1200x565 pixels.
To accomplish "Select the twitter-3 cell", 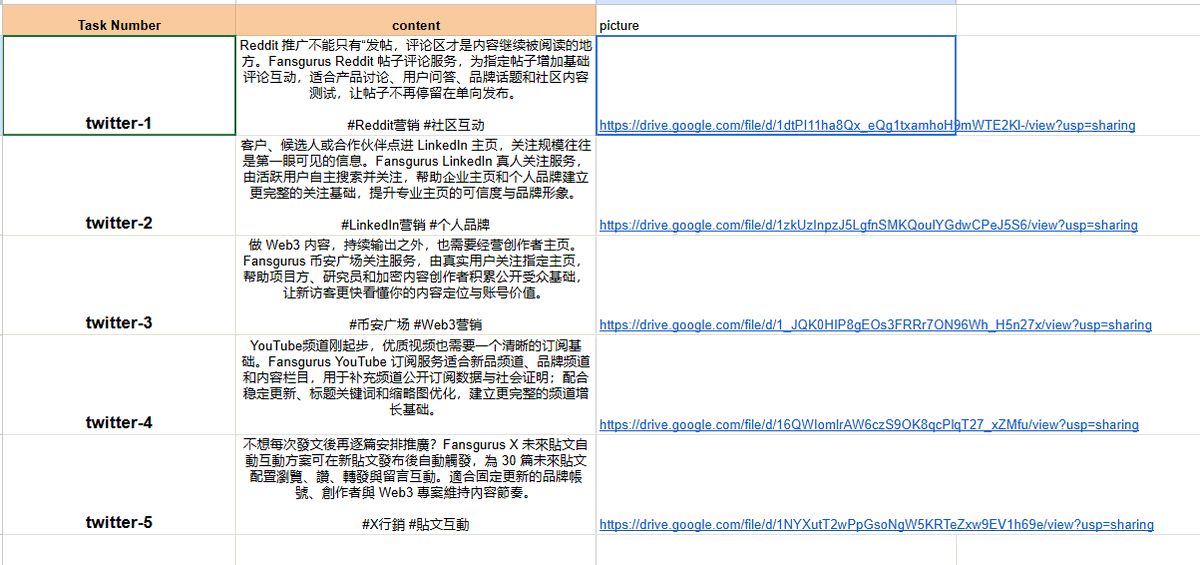I will [119, 285].
